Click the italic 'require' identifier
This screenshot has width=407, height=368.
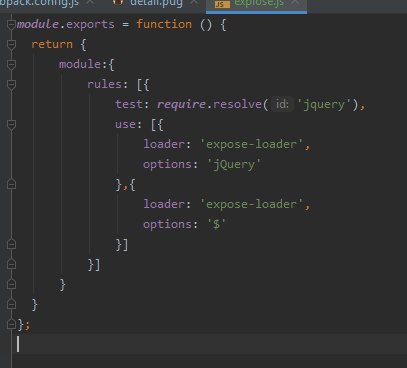click(181, 104)
